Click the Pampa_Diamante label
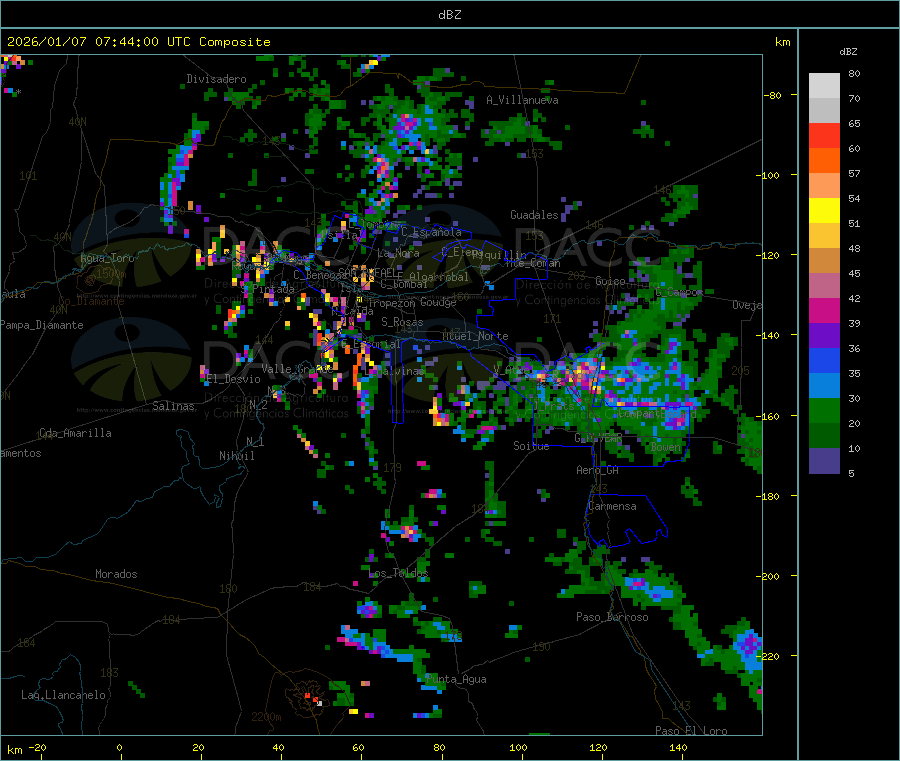 coord(42,325)
